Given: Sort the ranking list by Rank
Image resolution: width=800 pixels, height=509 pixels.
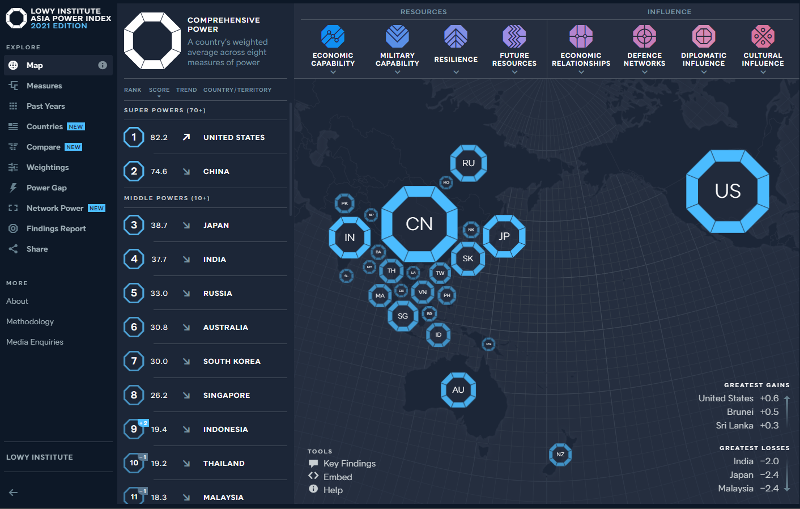Looking at the screenshot, I should pyautogui.click(x=132, y=90).
